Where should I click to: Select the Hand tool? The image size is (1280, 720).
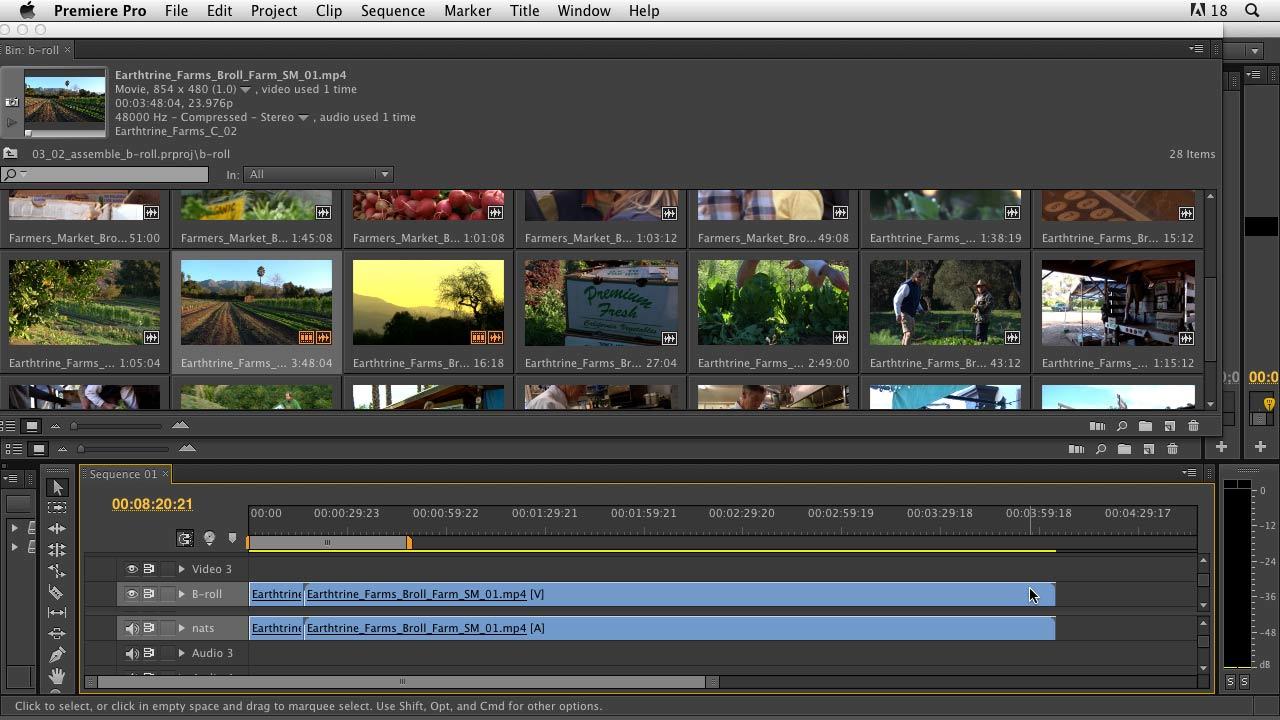point(57,676)
